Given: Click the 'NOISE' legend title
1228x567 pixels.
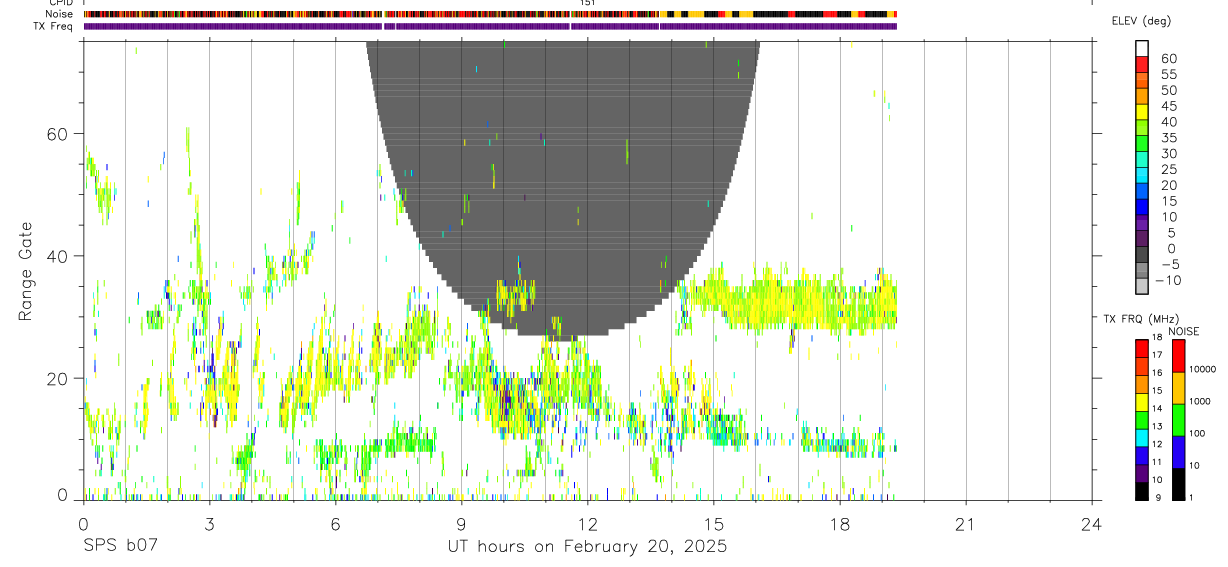Looking at the screenshot, I should (x=1184, y=331).
